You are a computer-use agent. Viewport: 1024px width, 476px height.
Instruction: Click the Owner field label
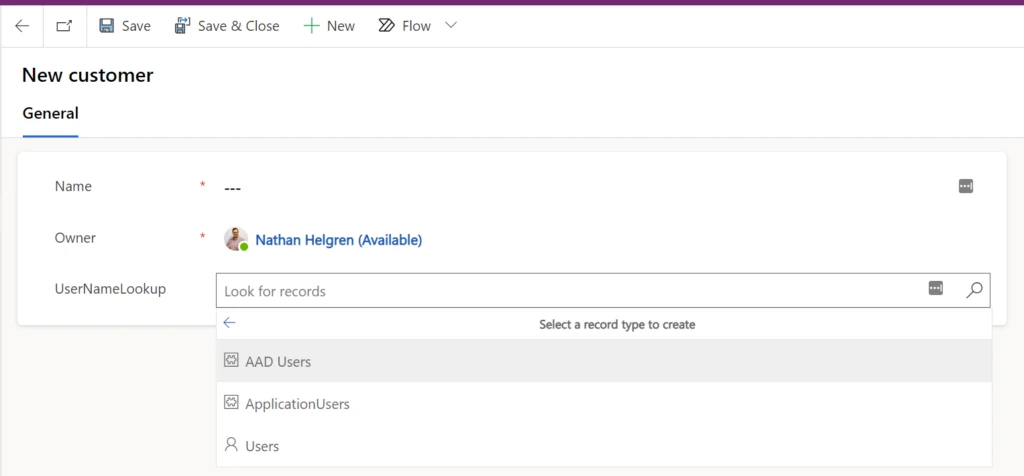point(75,238)
